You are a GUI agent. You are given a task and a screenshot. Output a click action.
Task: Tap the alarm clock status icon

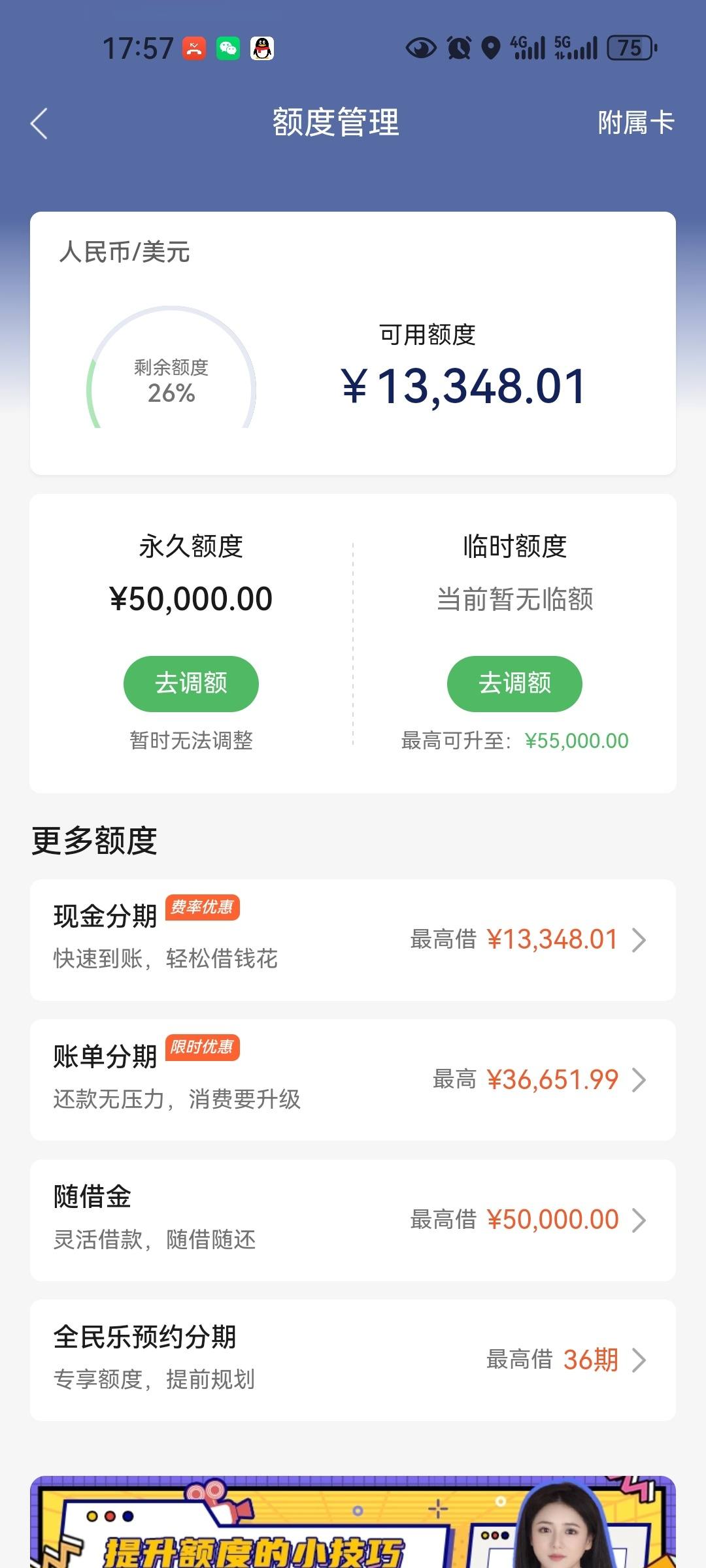tap(459, 48)
